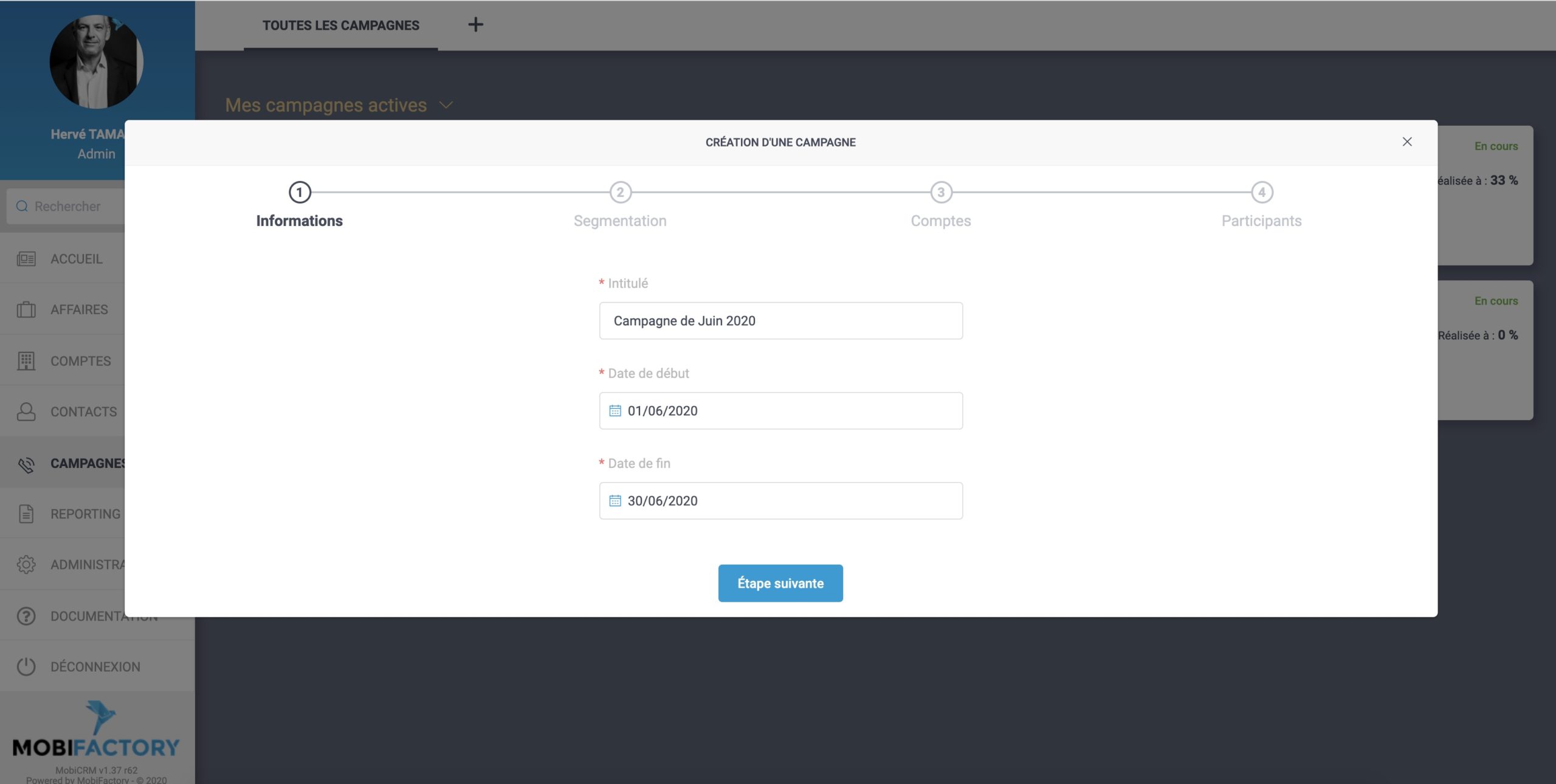Click into the Intitulé text field

tap(780, 321)
